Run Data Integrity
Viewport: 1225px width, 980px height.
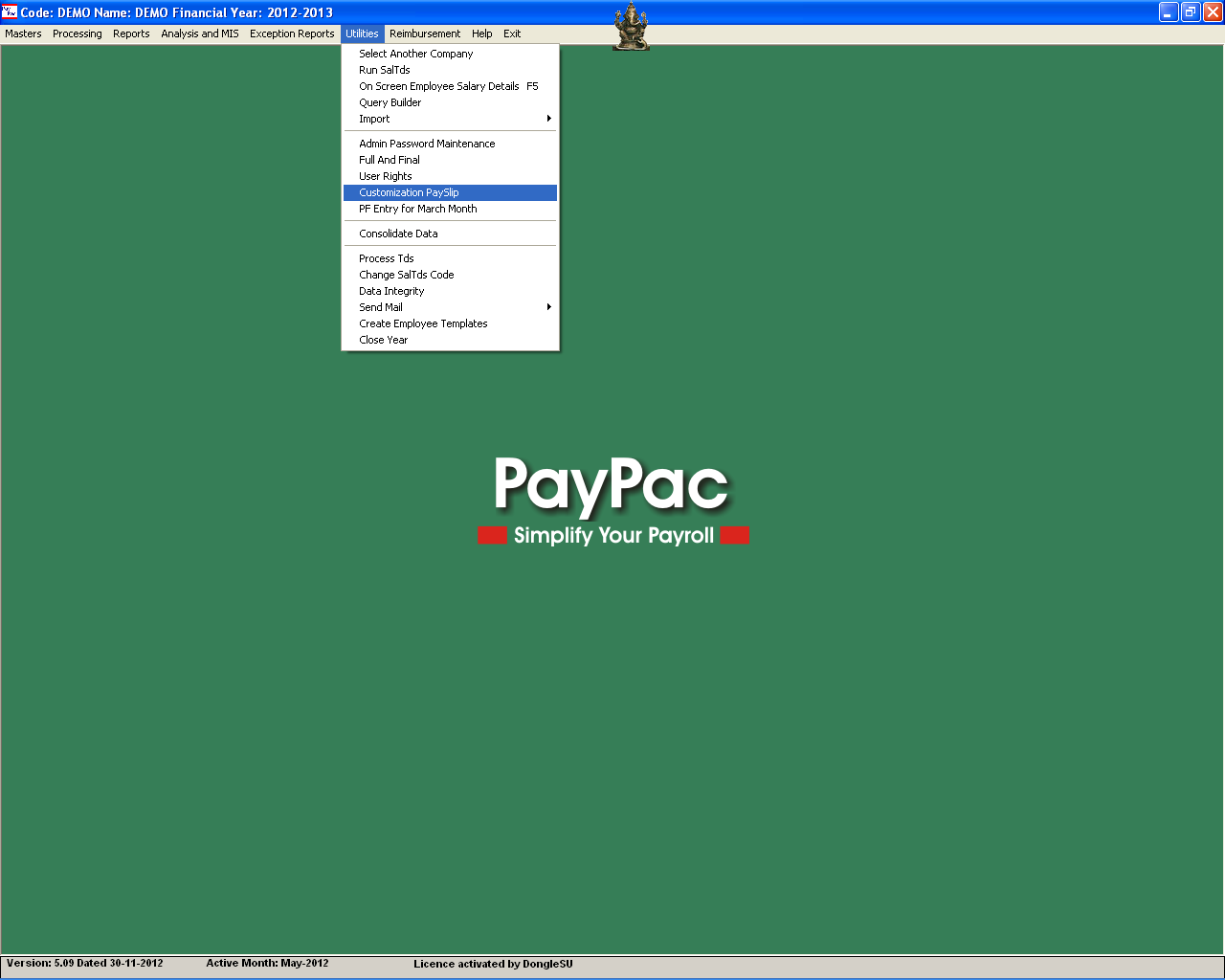point(450,291)
